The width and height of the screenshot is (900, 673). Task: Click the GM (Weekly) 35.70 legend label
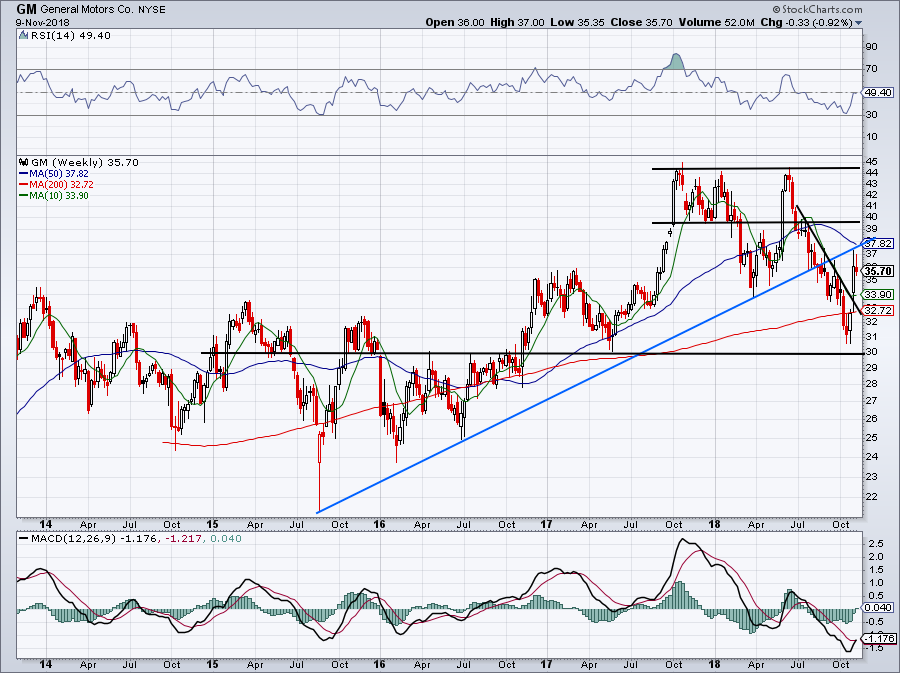pyautogui.click(x=84, y=162)
